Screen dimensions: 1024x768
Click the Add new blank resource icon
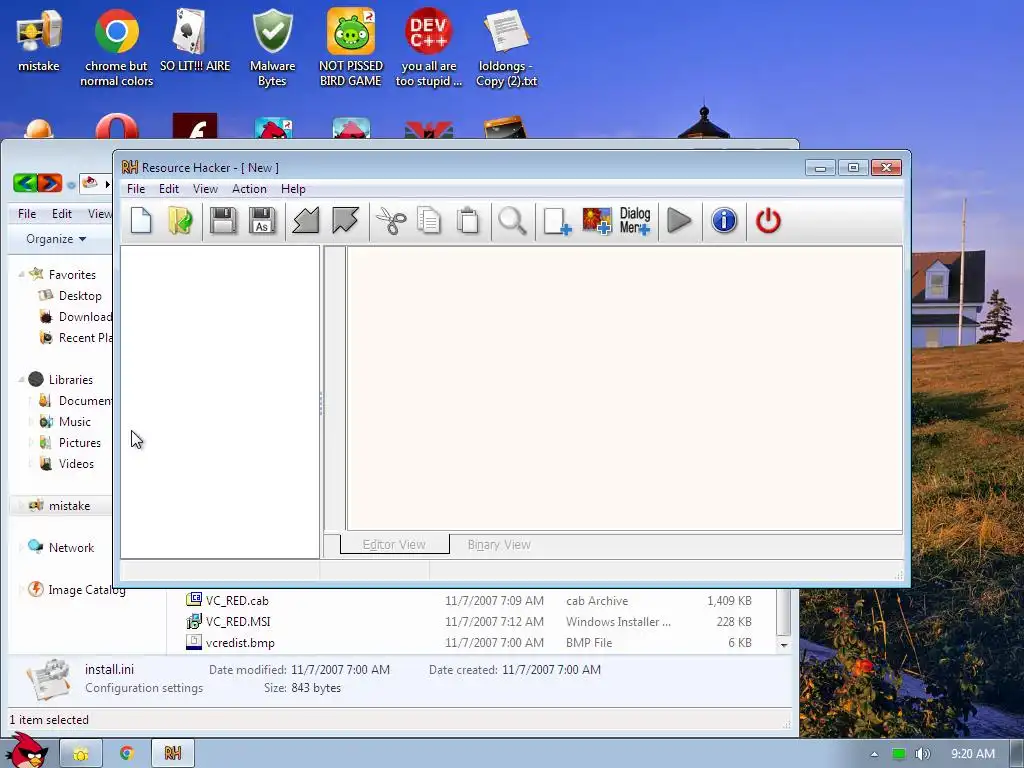pyautogui.click(x=557, y=221)
